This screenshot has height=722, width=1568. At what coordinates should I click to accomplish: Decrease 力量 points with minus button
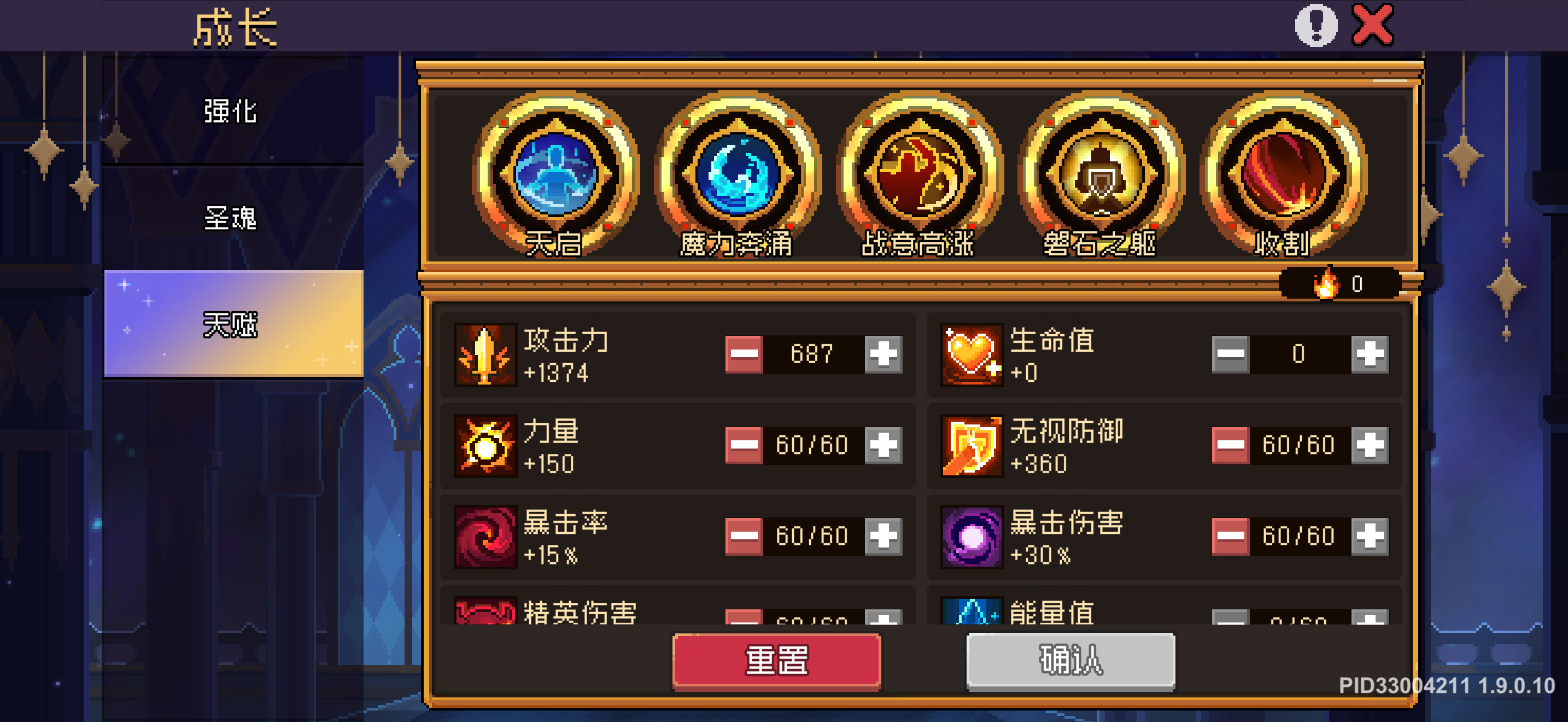pyautogui.click(x=744, y=445)
